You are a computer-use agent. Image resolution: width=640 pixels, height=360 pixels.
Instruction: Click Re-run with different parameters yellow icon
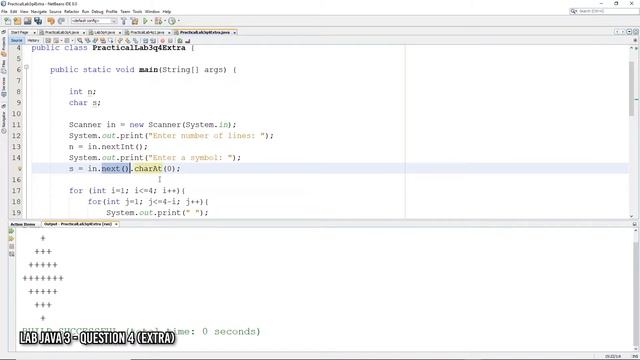pos(11,239)
